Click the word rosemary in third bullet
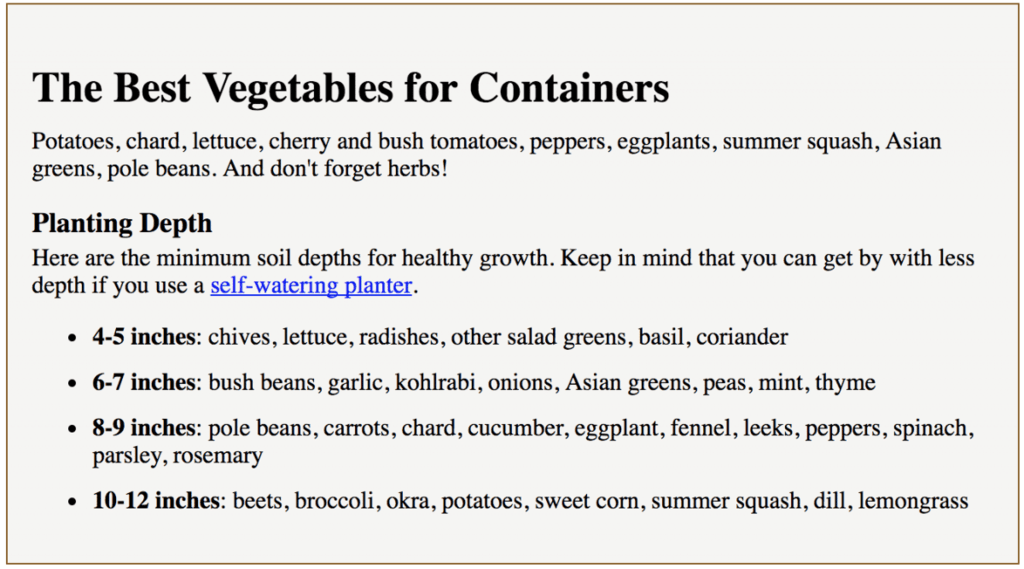This screenshot has height=569, width=1024. (218, 456)
